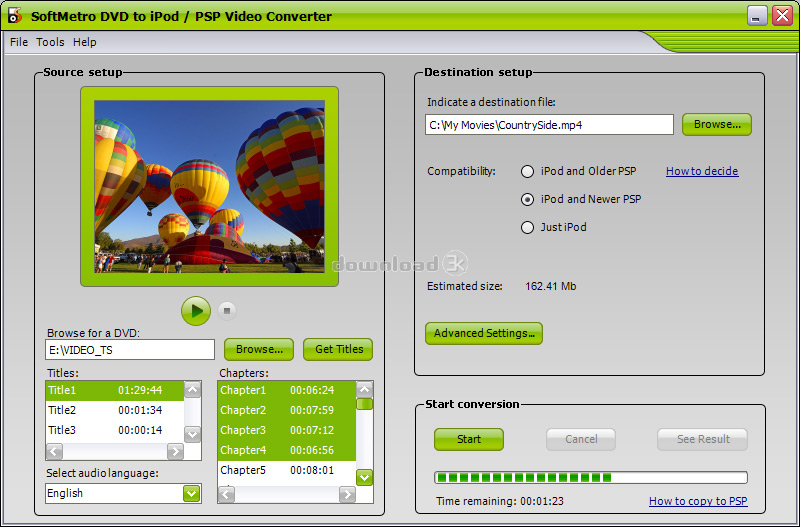The image size is (800, 527).
Task: Open Advanced Settings
Action: click(x=484, y=334)
